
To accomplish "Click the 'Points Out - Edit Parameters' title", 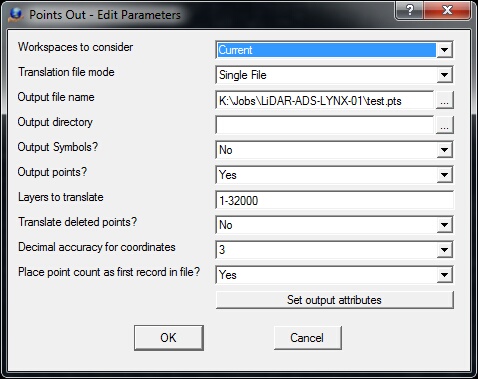I will point(105,15).
